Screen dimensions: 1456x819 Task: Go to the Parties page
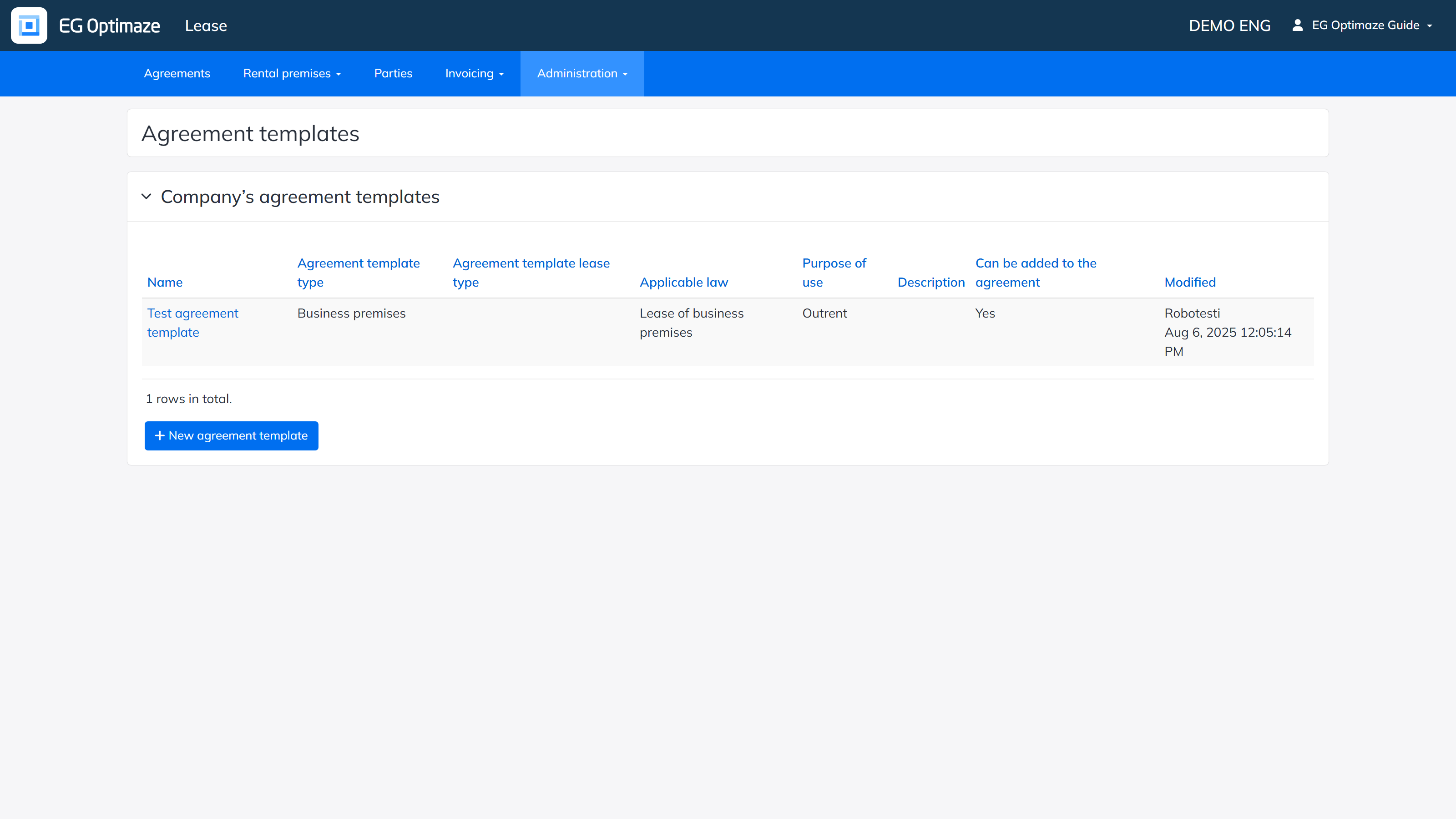pyautogui.click(x=394, y=73)
